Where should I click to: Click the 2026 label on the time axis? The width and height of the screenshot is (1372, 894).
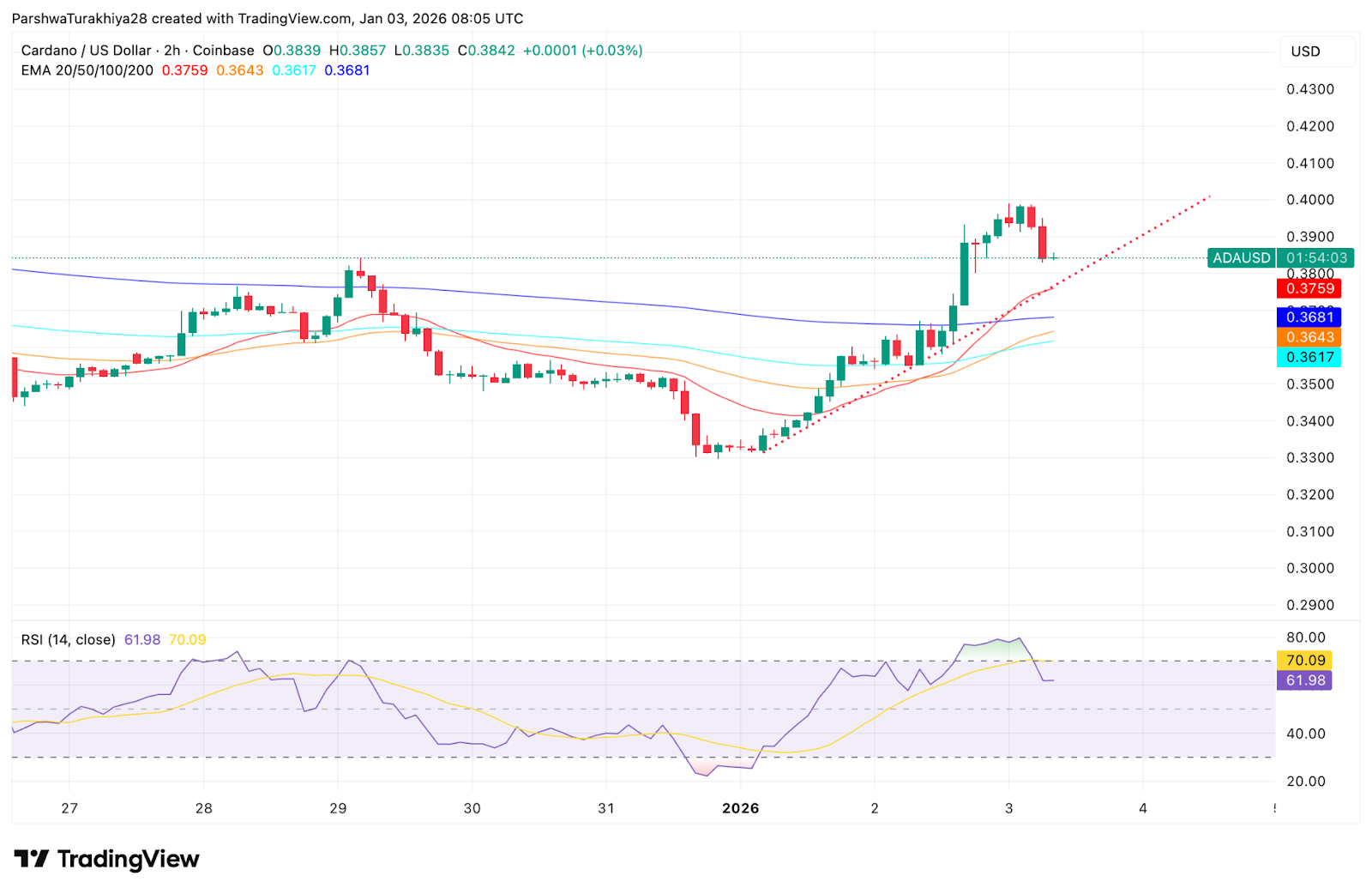coord(741,807)
